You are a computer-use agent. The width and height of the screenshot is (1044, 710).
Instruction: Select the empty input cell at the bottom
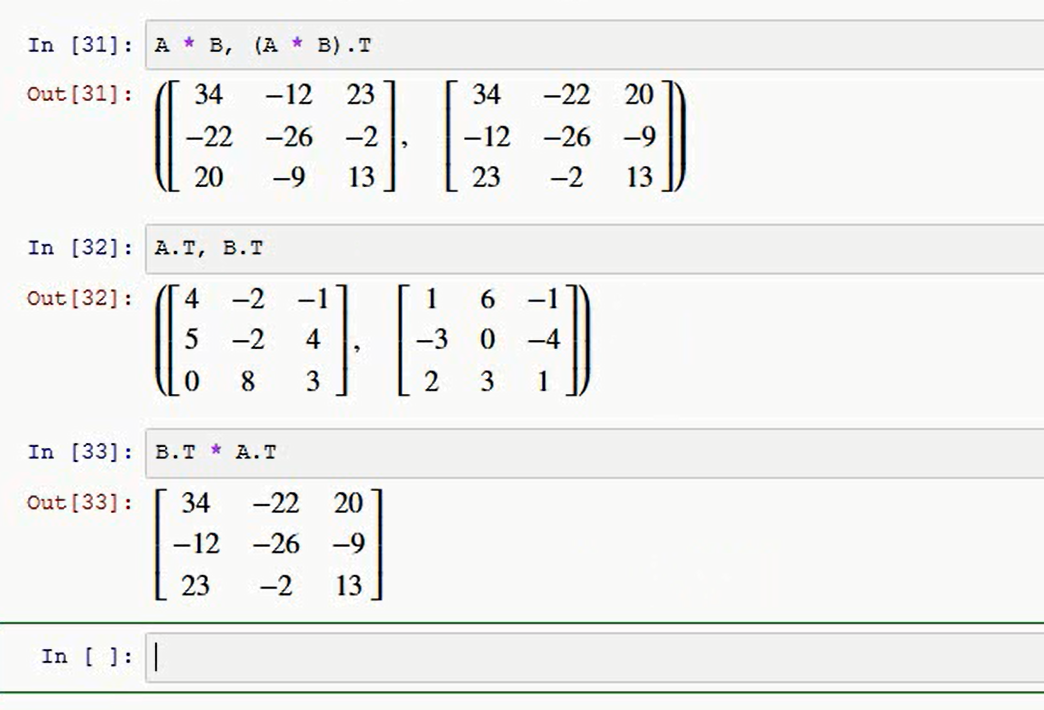pyautogui.click(x=595, y=657)
